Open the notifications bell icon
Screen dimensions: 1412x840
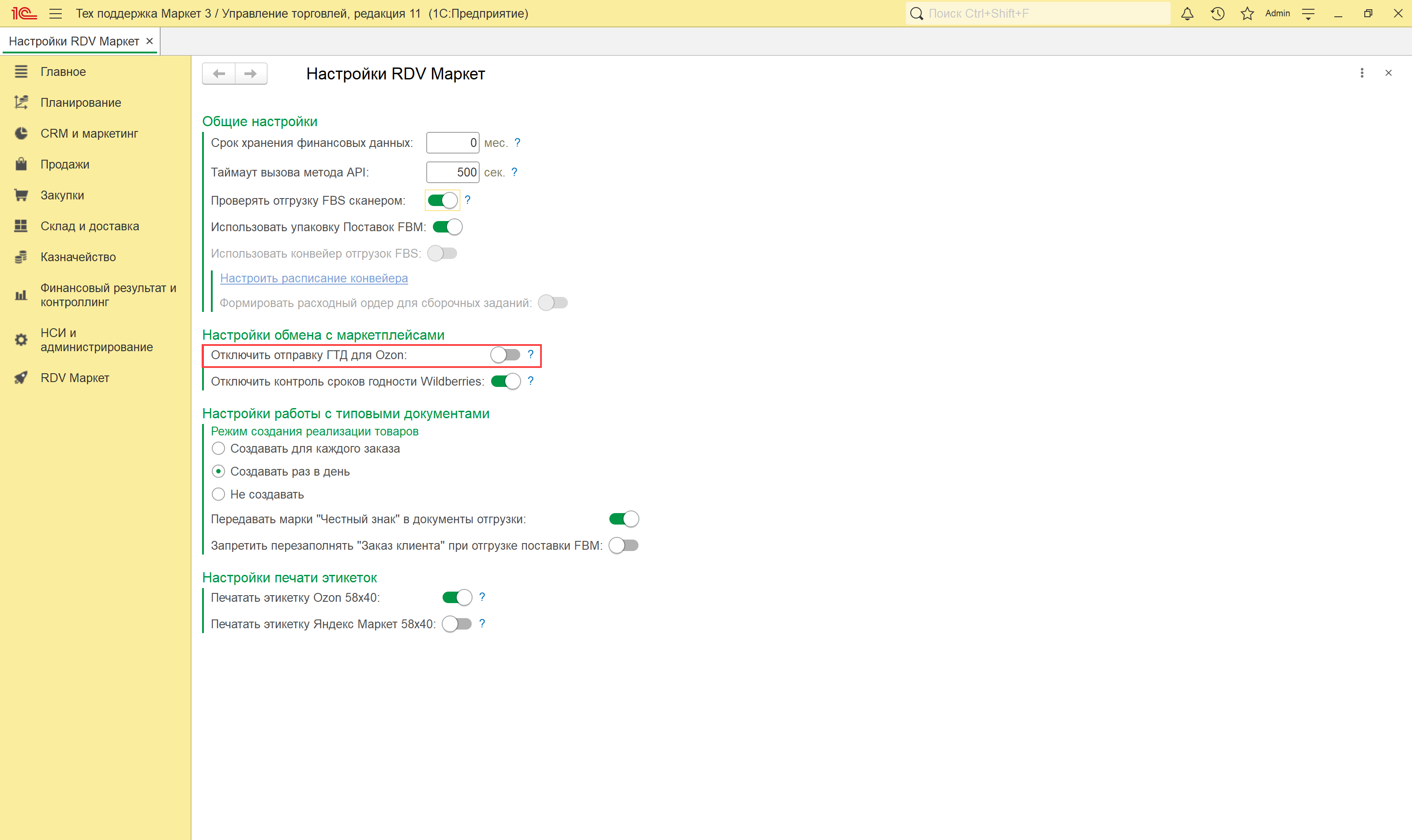[x=1187, y=14]
